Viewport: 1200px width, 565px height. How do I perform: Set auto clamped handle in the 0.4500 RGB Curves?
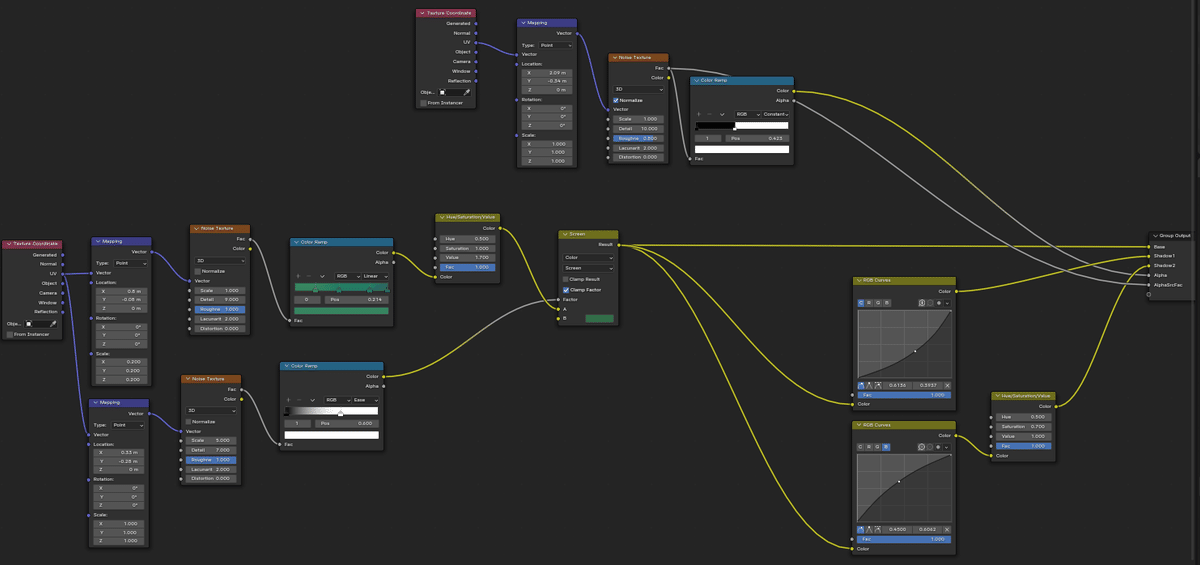pyautogui.click(x=879, y=530)
